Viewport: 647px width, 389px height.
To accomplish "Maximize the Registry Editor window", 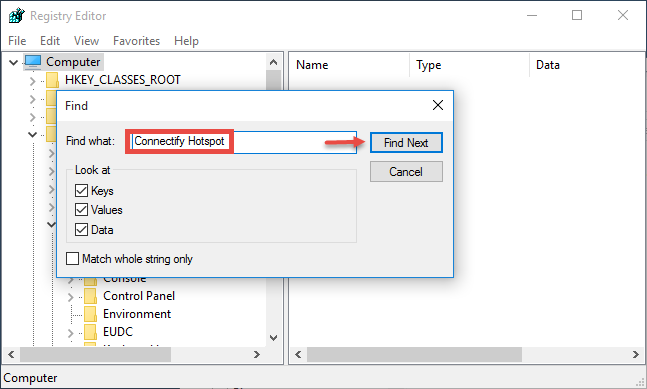I will [577, 16].
